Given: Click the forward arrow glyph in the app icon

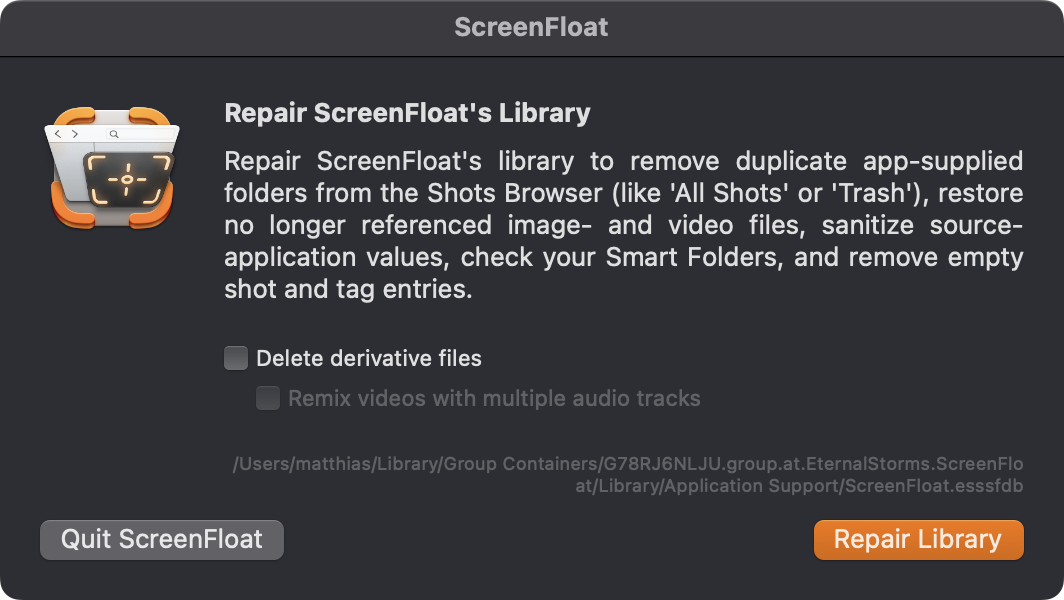Looking at the screenshot, I should [x=75, y=134].
